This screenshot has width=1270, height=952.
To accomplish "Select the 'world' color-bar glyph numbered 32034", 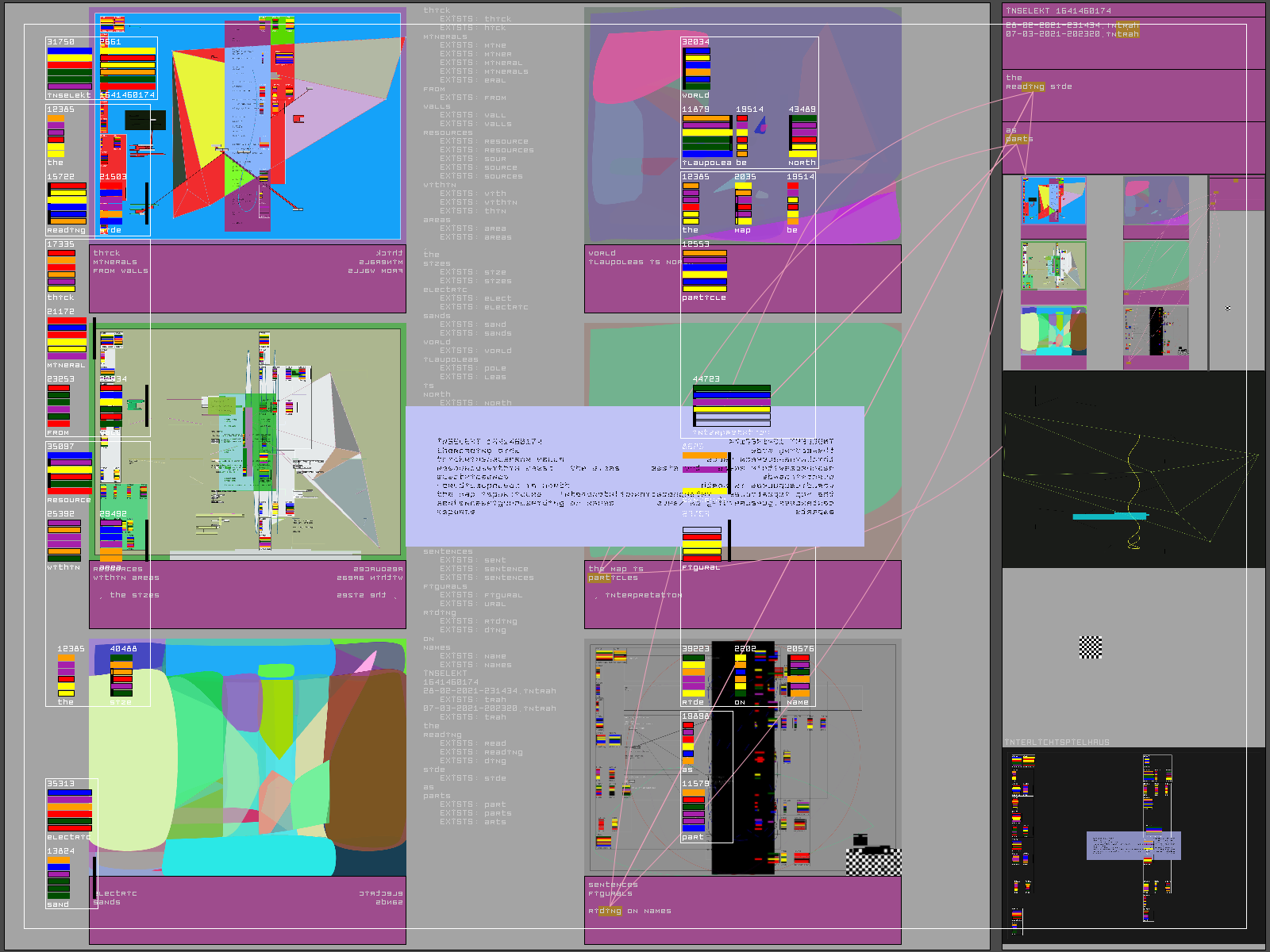I will point(697,69).
